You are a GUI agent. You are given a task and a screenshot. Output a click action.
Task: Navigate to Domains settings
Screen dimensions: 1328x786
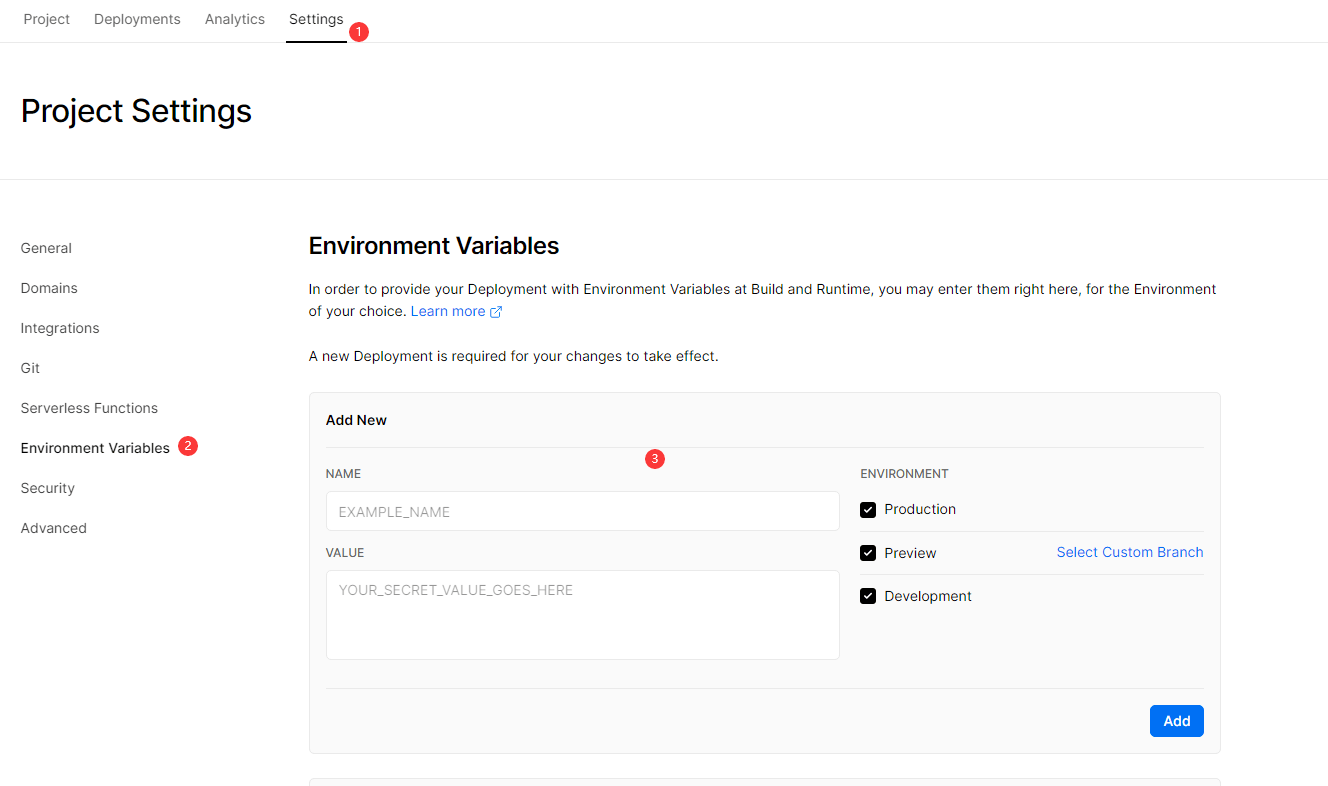pos(49,288)
